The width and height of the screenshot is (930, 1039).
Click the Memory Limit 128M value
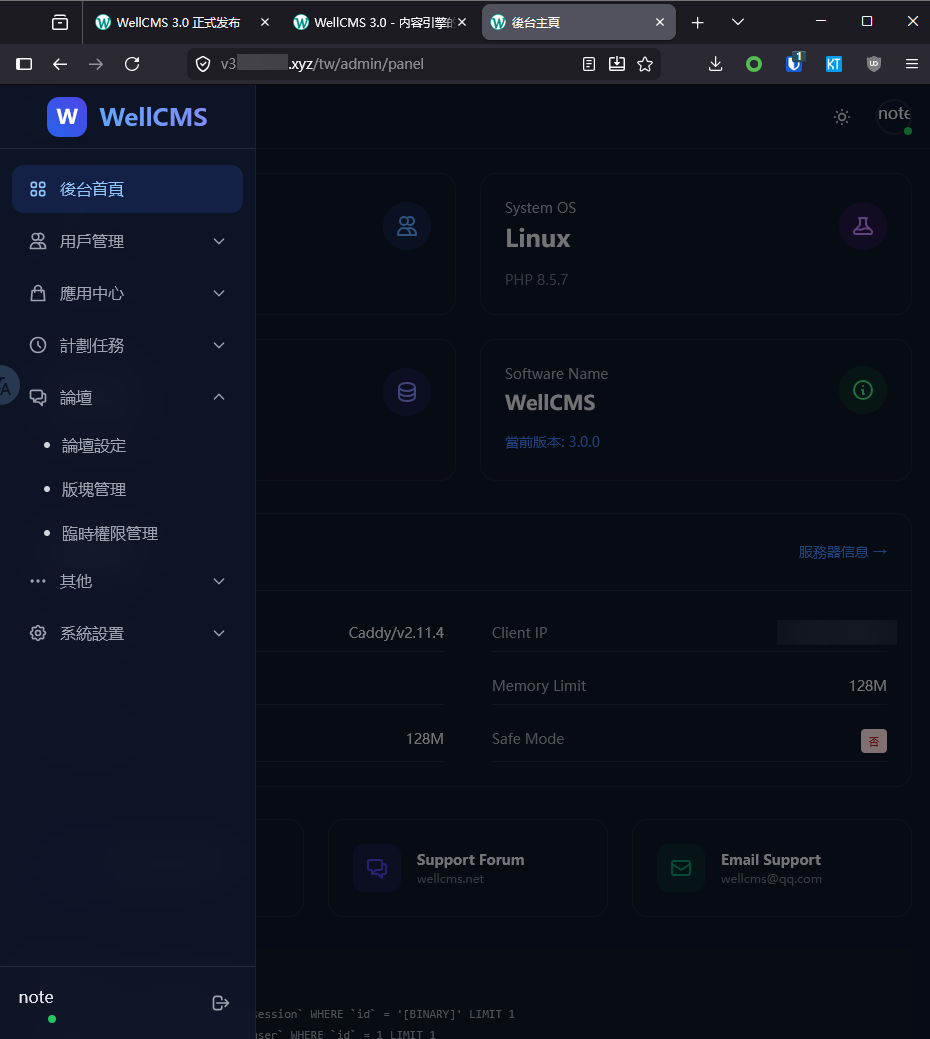[x=868, y=686]
